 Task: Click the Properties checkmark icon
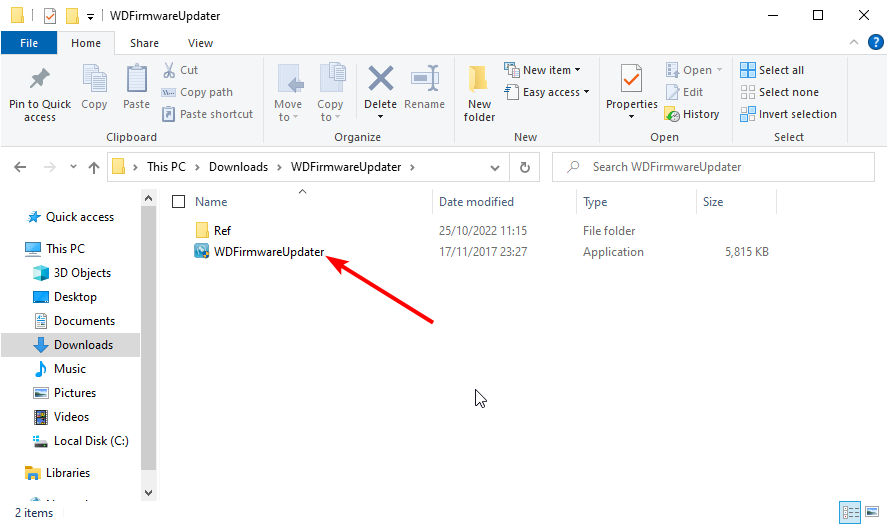pos(631,78)
